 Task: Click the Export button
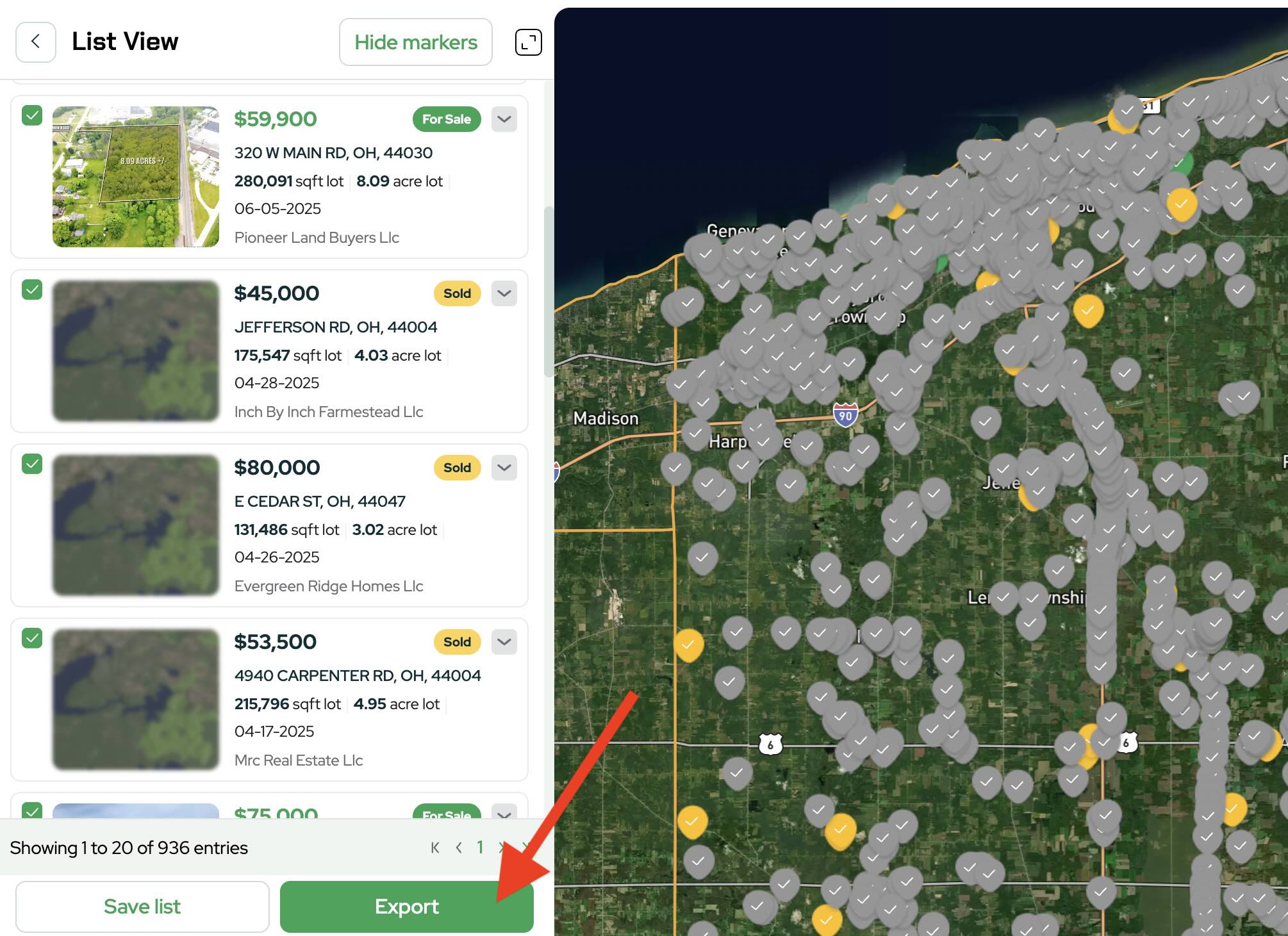pyautogui.click(x=406, y=907)
